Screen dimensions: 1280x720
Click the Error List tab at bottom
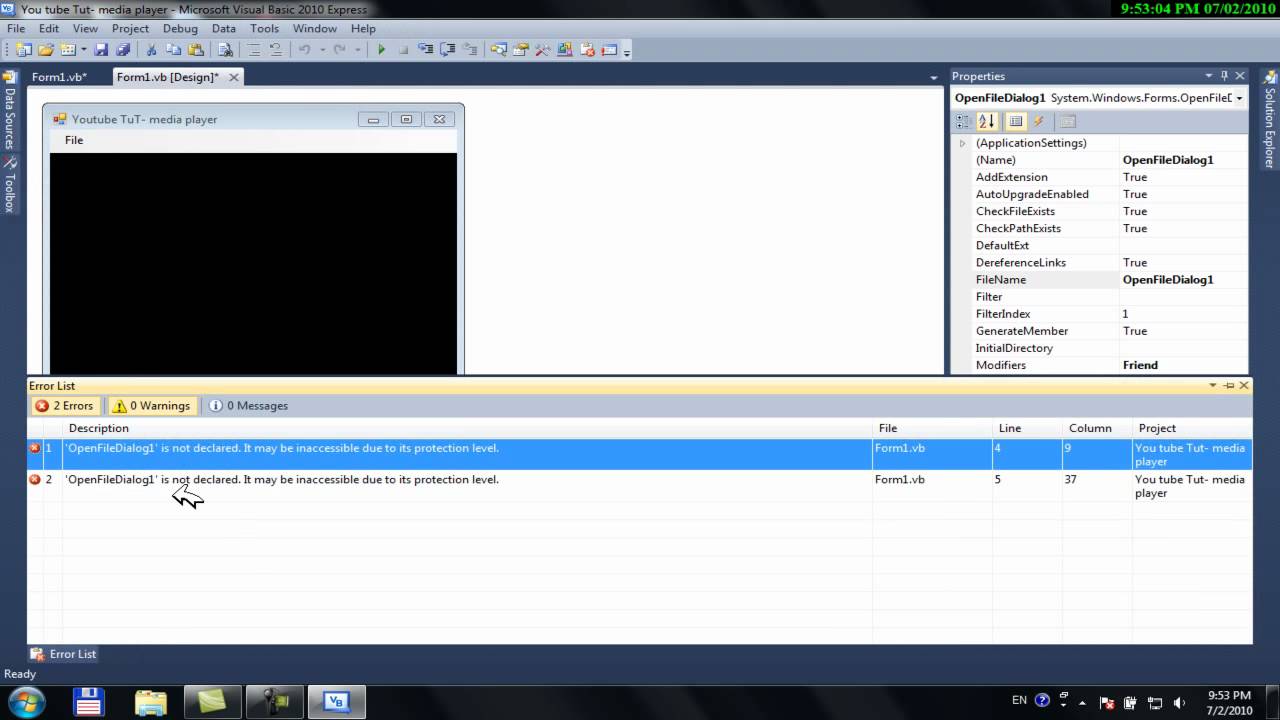[x=63, y=654]
